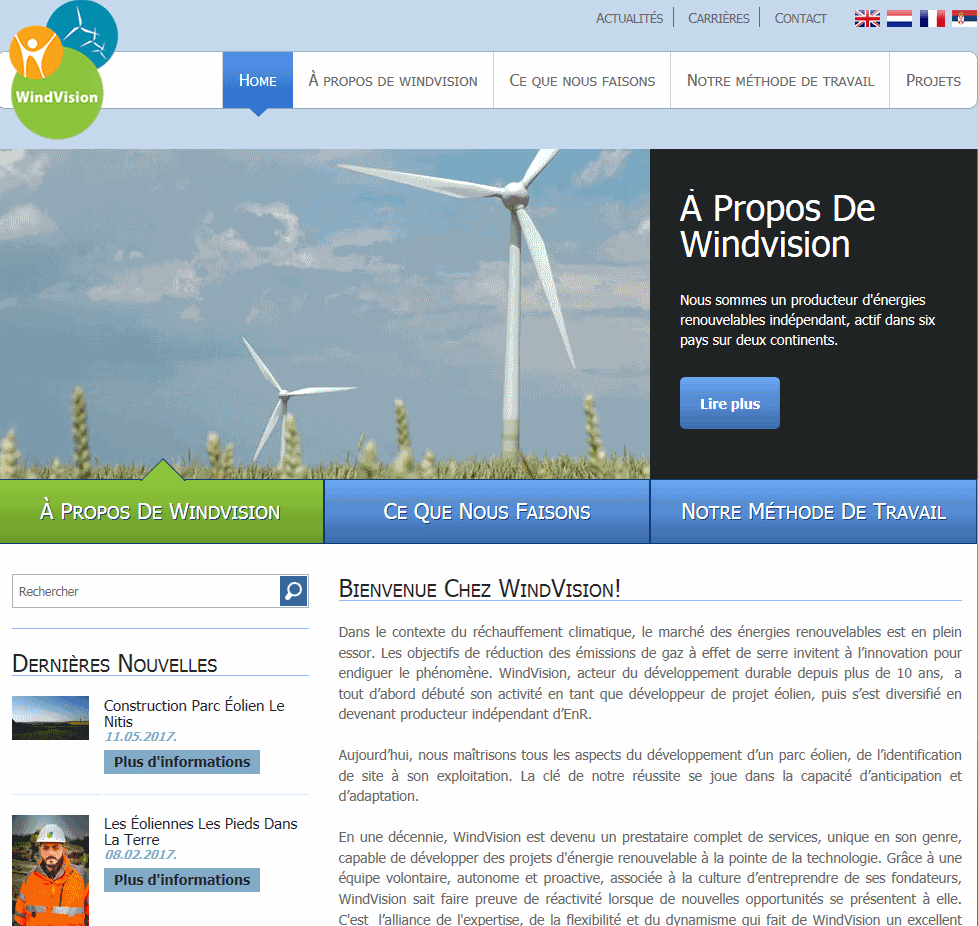Click the WindVision logo

pos(62,70)
